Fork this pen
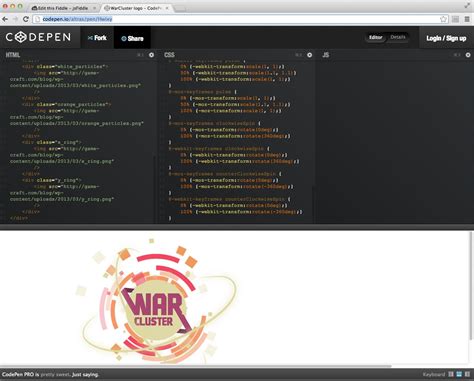474x381 pixels. click(97, 38)
